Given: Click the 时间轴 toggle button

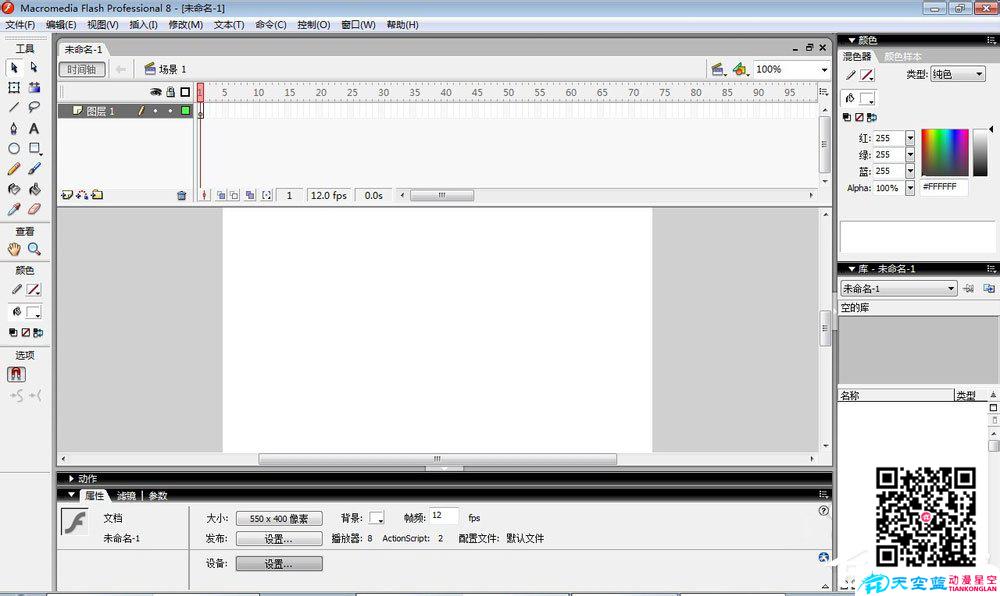Looking at the screenshot, I should coord(82,69).
